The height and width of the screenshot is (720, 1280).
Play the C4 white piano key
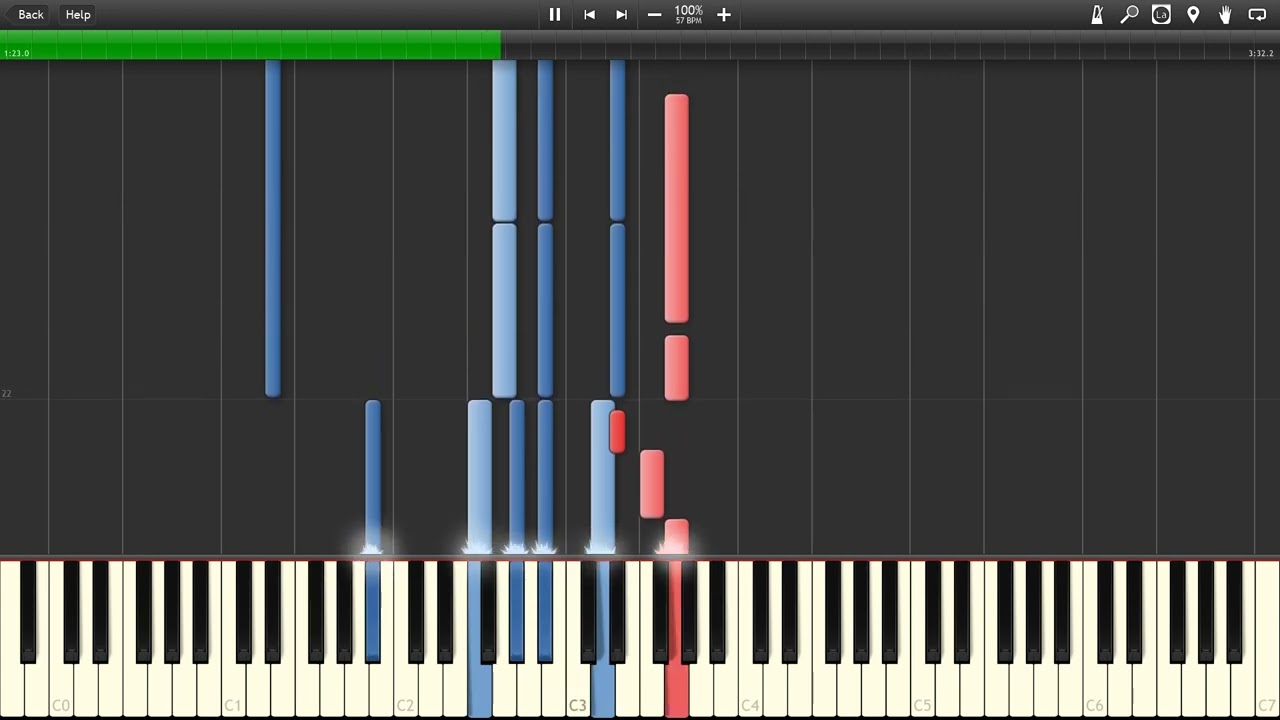coord(750,690)
